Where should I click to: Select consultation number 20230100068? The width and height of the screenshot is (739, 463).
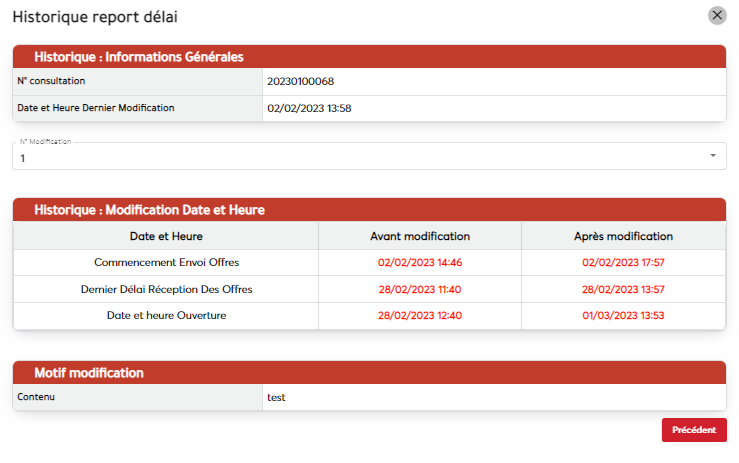300,81
